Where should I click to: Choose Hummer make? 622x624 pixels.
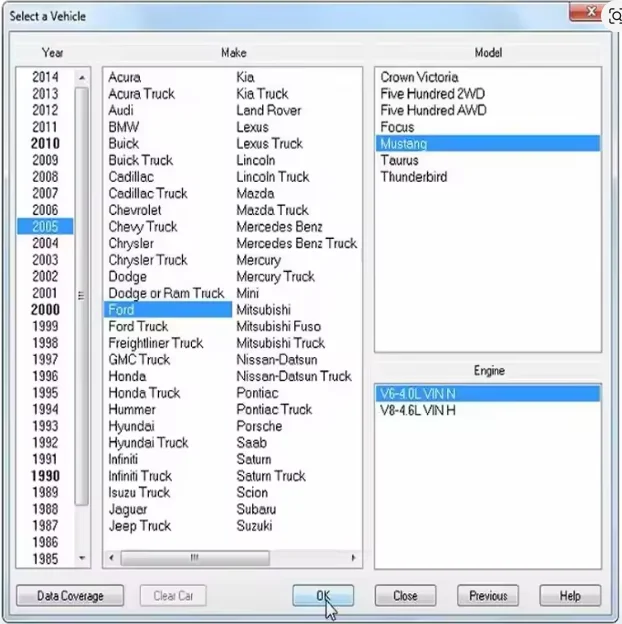tap(132, 409)
